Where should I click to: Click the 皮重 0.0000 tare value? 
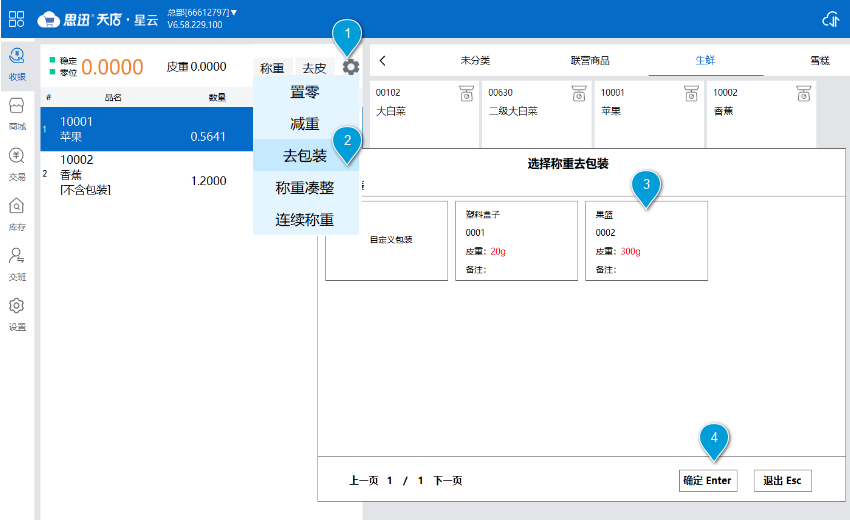(x=196, y=67)
